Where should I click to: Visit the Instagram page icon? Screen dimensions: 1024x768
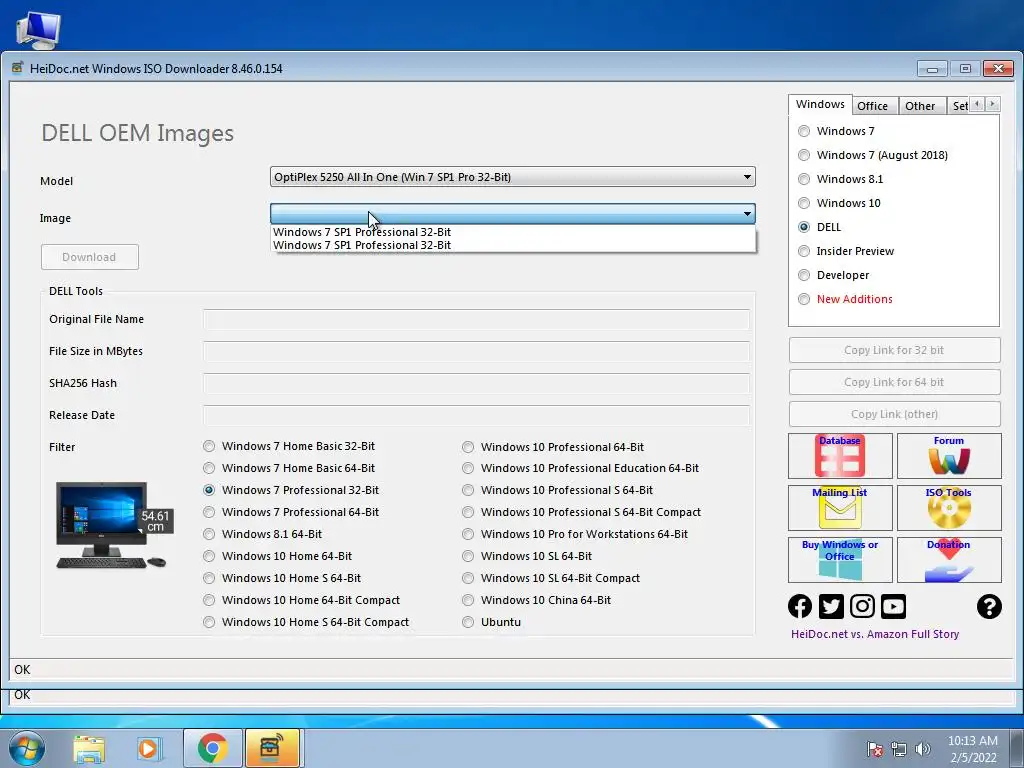[x=862, y=606]
